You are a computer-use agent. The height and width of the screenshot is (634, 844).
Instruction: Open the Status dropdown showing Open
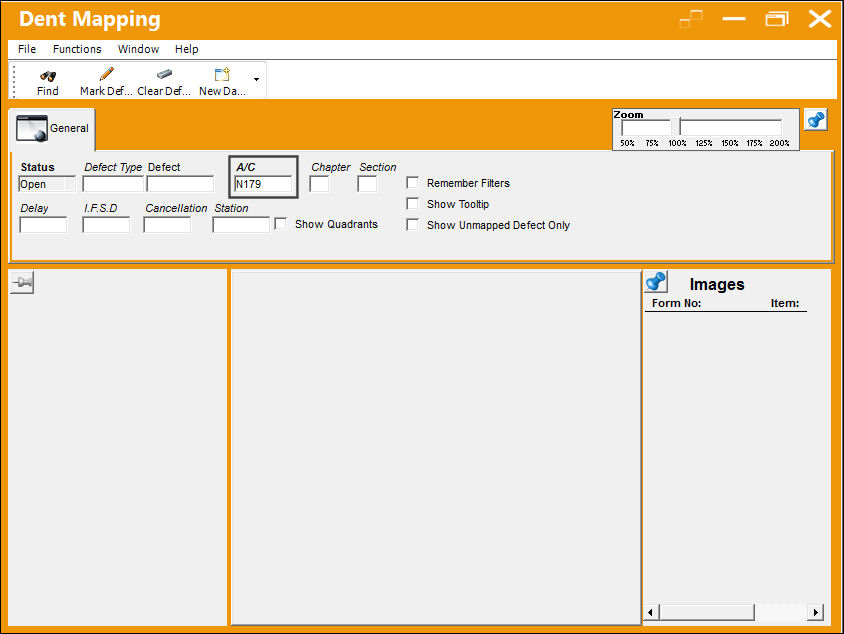pyautogui.click(x=47, y=184)
